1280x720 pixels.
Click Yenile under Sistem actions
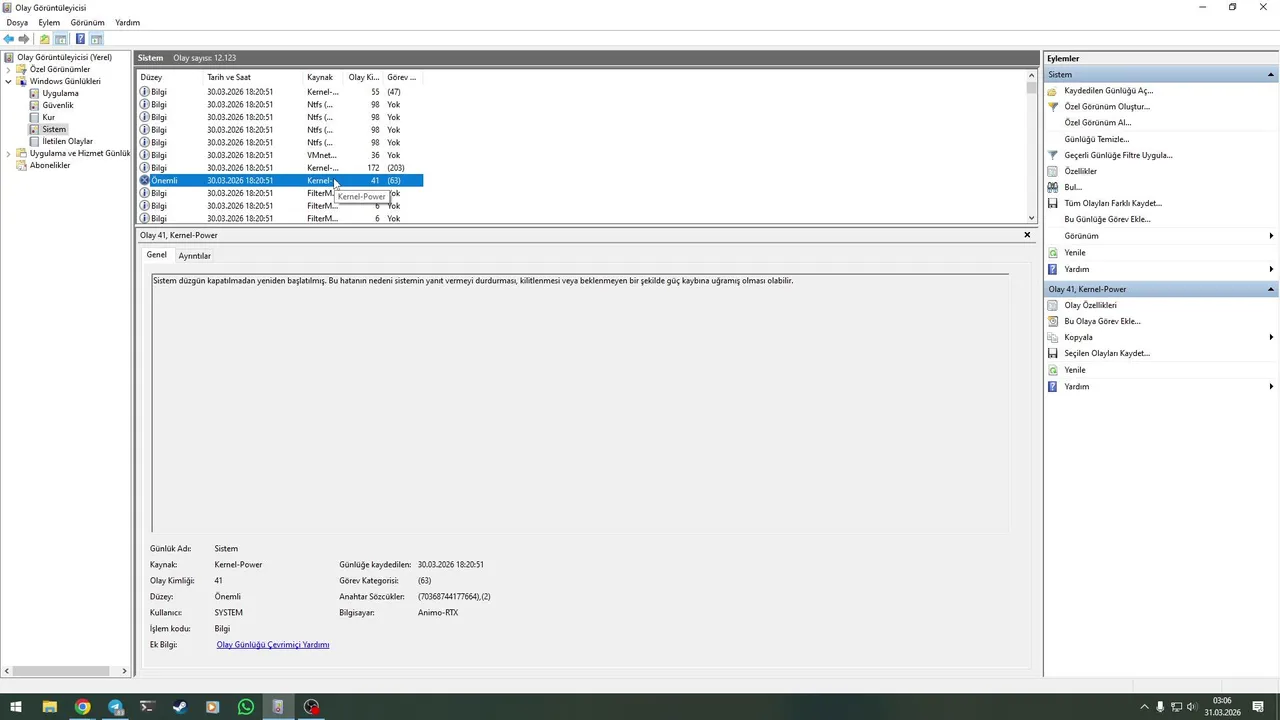point(1075,253)
